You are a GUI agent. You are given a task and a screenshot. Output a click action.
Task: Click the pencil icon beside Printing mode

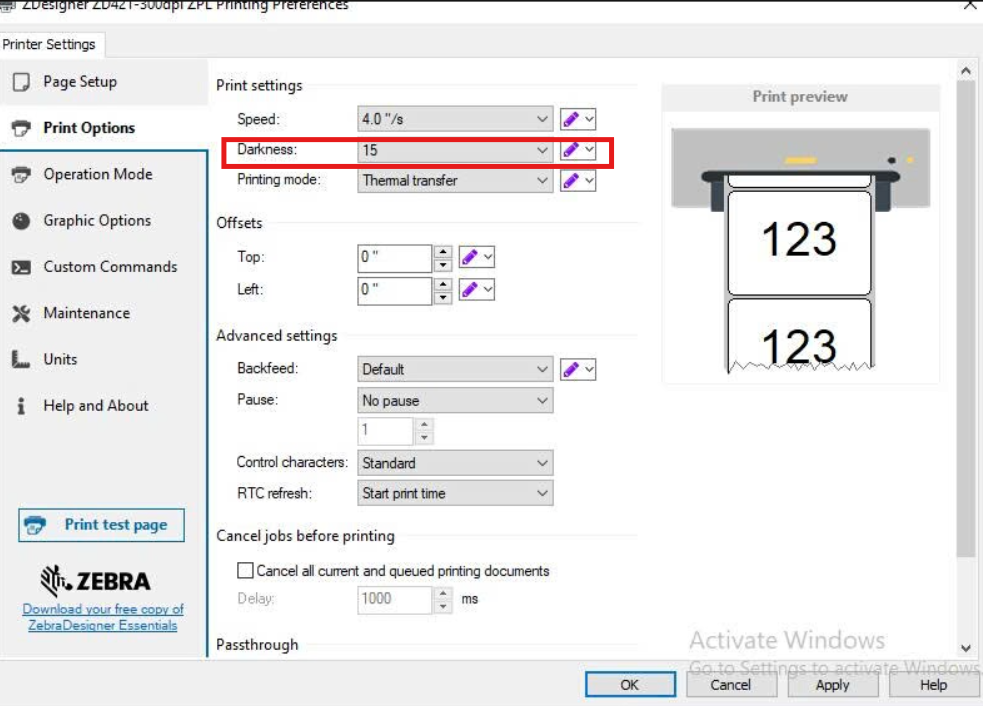tap(570, 181)
